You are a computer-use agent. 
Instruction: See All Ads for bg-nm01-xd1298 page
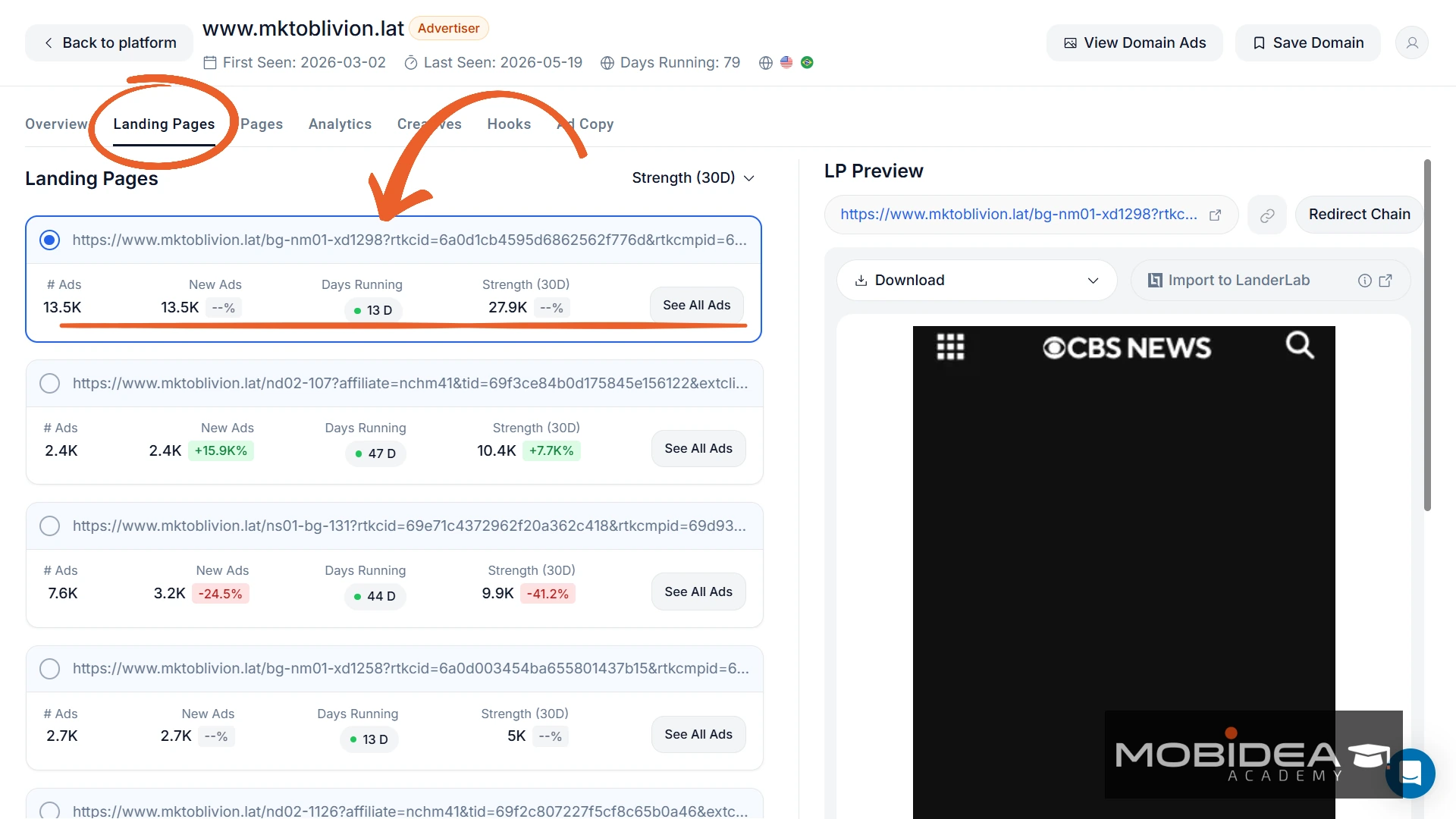coord(696,306)
